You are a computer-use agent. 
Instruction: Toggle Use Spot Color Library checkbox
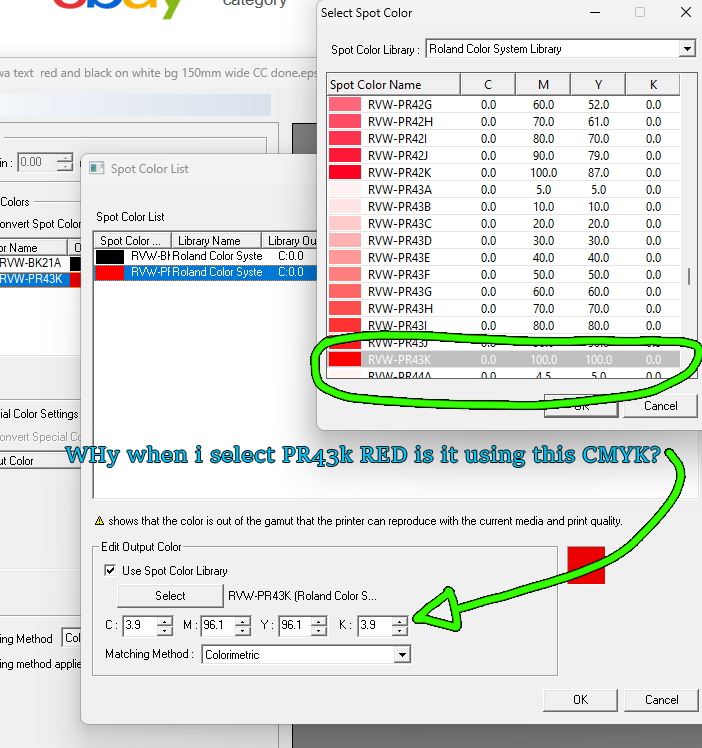110,571
